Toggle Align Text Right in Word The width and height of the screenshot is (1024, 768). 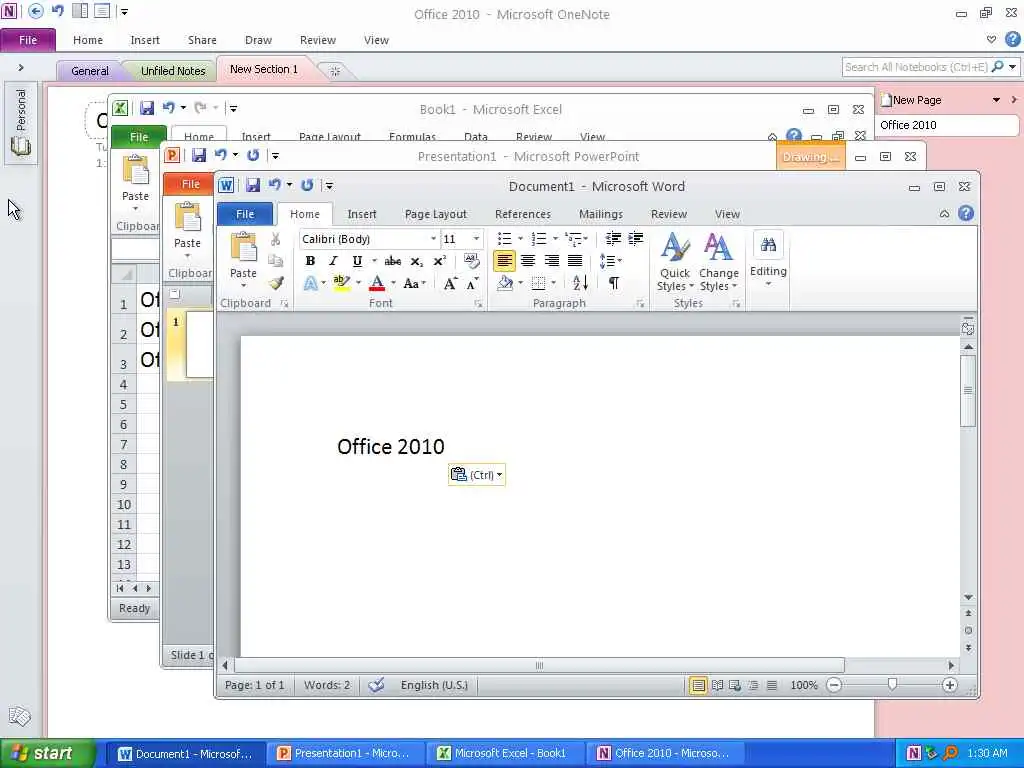[x=551, y=261]
